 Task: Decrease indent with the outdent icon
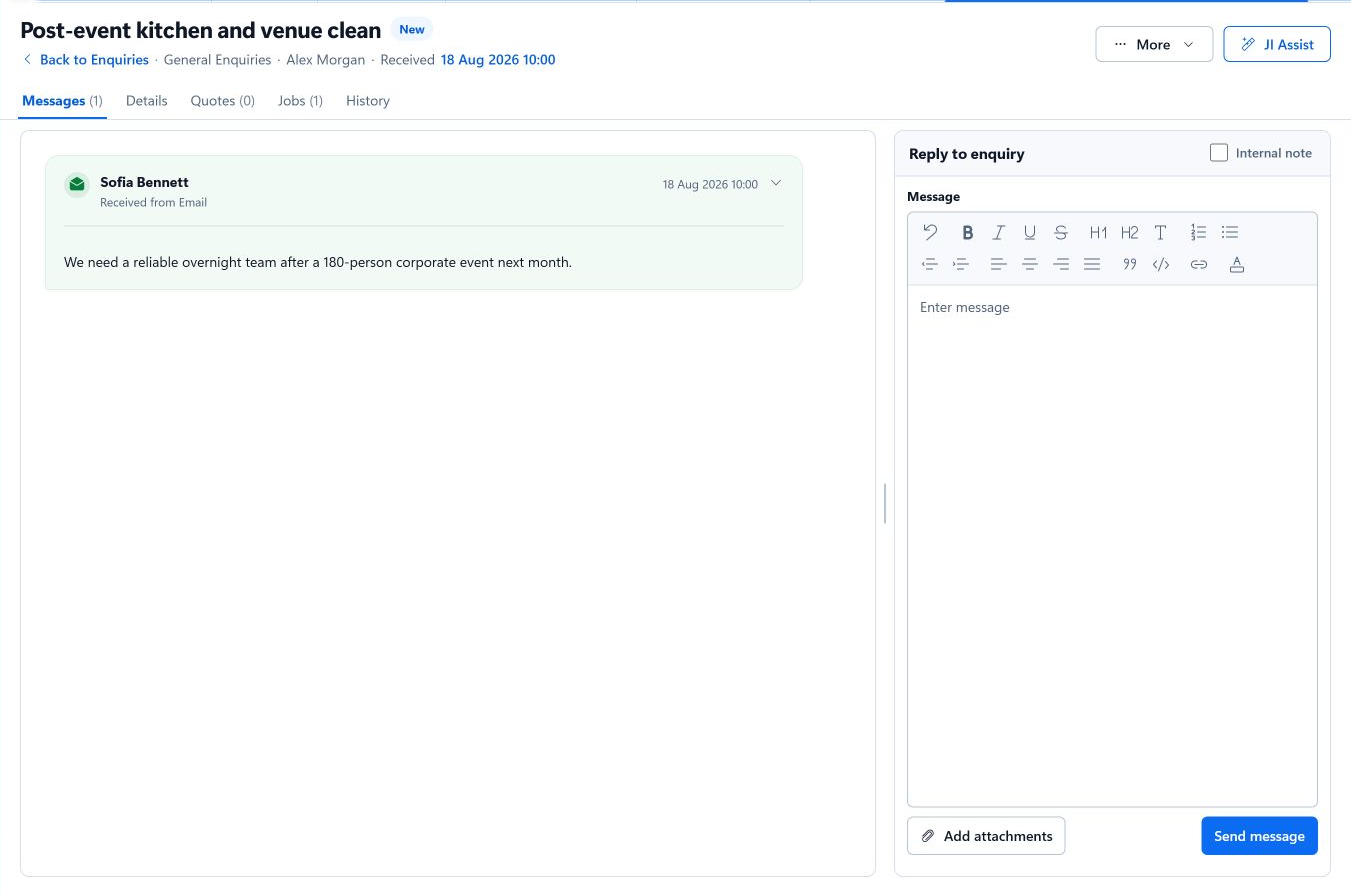930,264
